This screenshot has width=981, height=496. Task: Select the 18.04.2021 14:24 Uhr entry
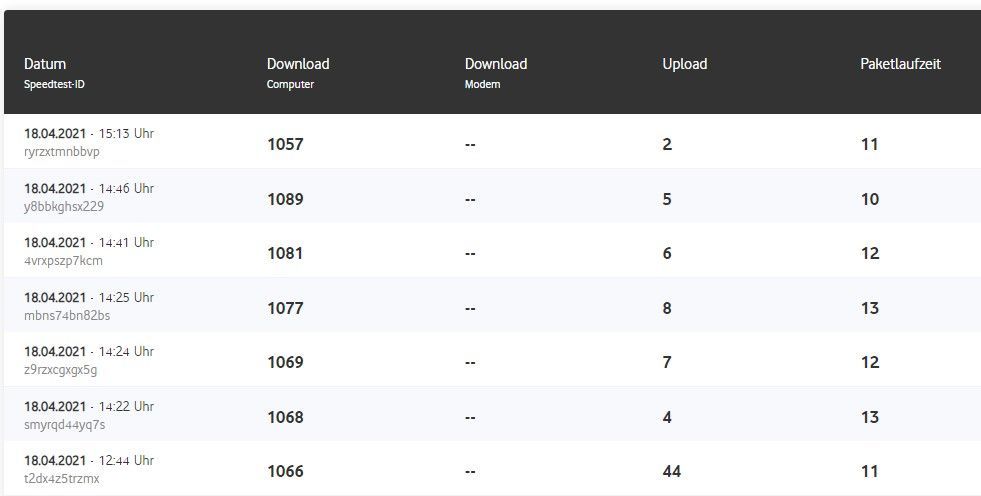point(89,352)
